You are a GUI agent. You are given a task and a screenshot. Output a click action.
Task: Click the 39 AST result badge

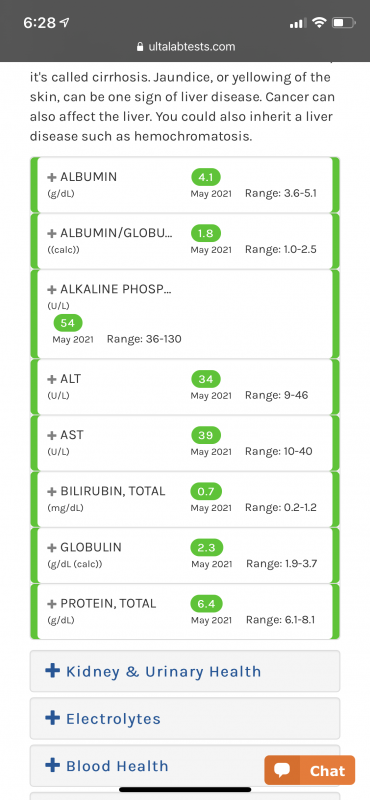(x=206, y=435)
